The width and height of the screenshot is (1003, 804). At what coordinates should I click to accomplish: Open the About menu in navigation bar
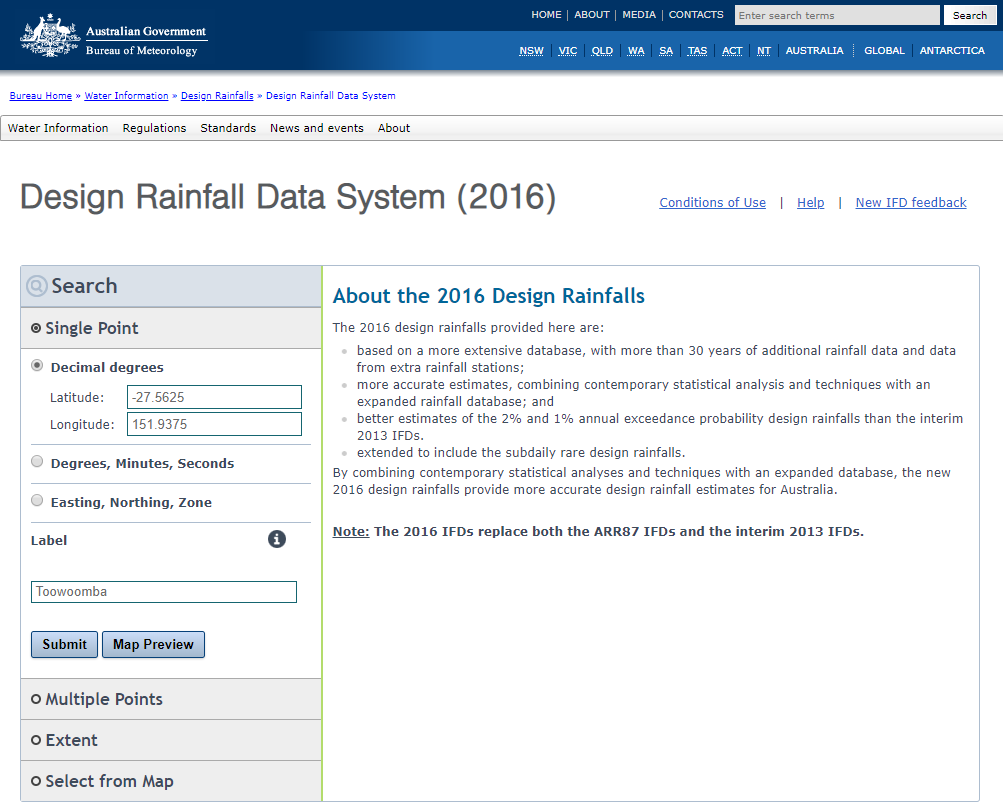pyautogui.click(x=394, y=128)
